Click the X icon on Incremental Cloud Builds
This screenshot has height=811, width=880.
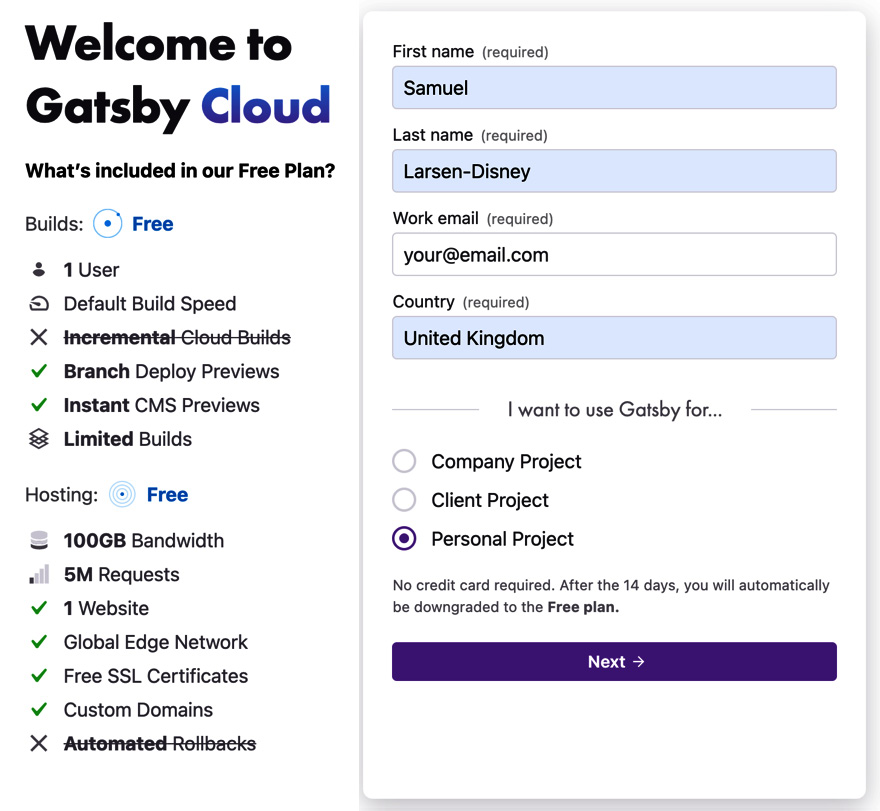point(38,337)
